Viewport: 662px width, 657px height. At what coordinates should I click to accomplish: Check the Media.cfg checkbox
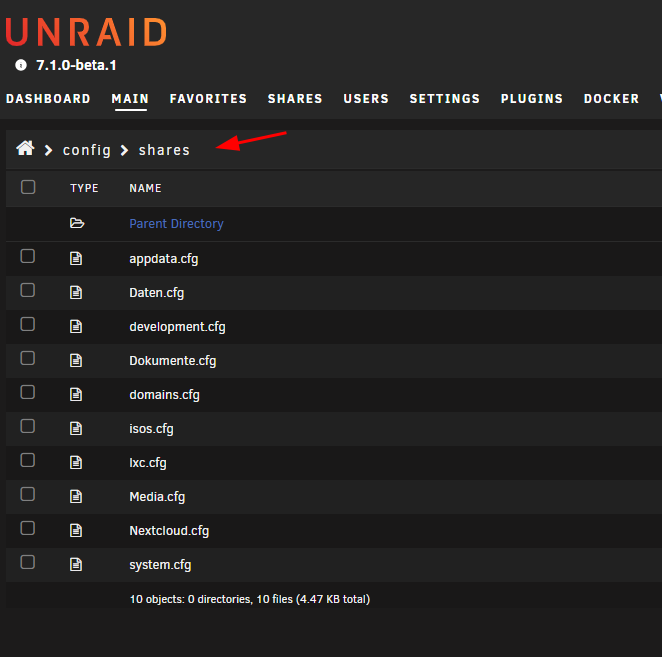(x=28, y=494)
